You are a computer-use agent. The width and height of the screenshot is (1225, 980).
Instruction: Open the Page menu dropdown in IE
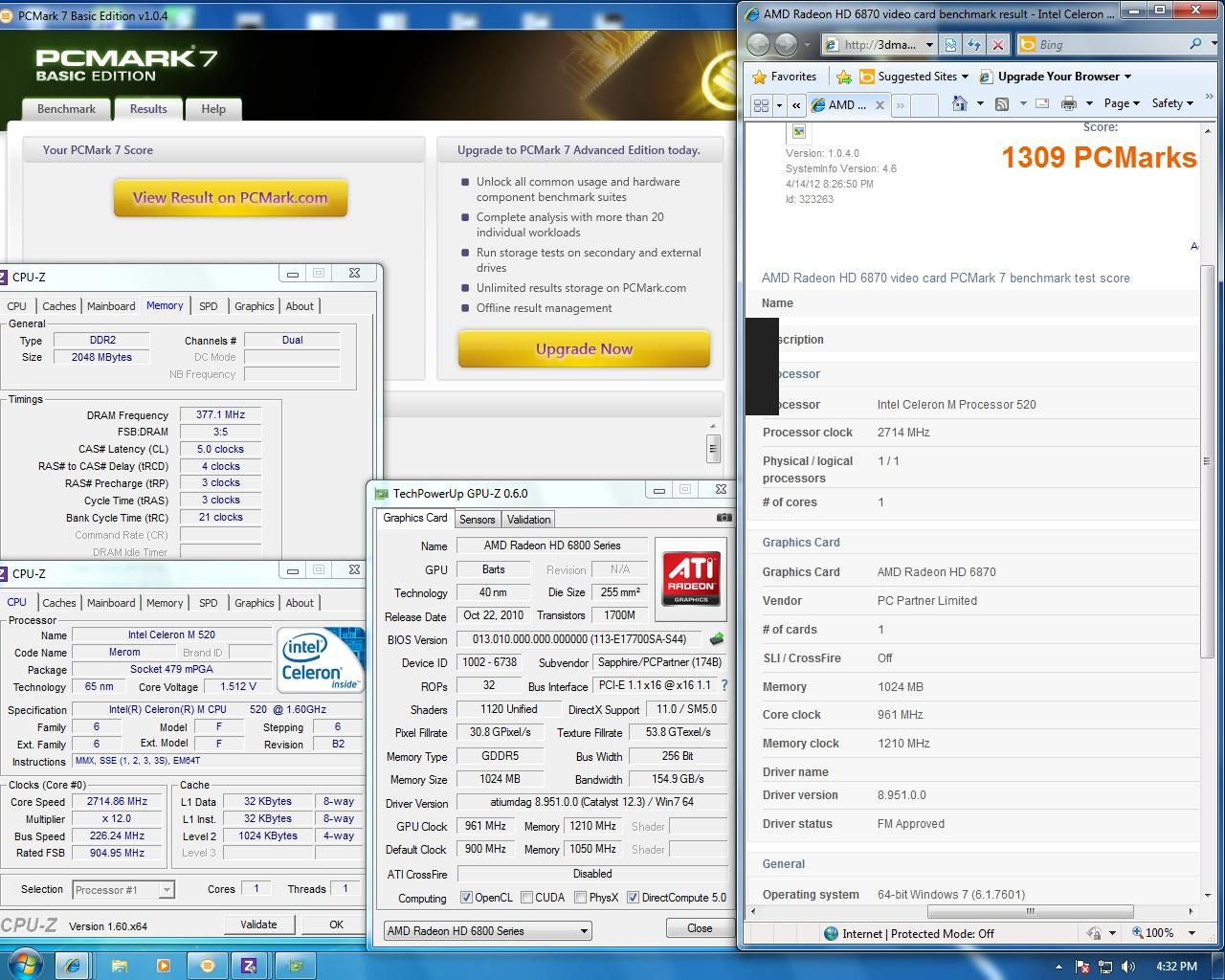point(1121,103)
